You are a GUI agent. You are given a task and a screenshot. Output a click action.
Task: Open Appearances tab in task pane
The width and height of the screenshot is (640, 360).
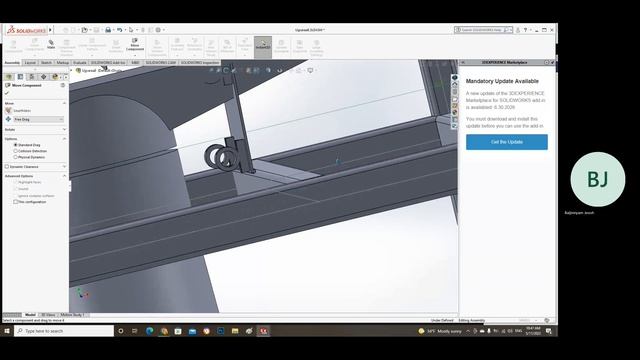454,113
